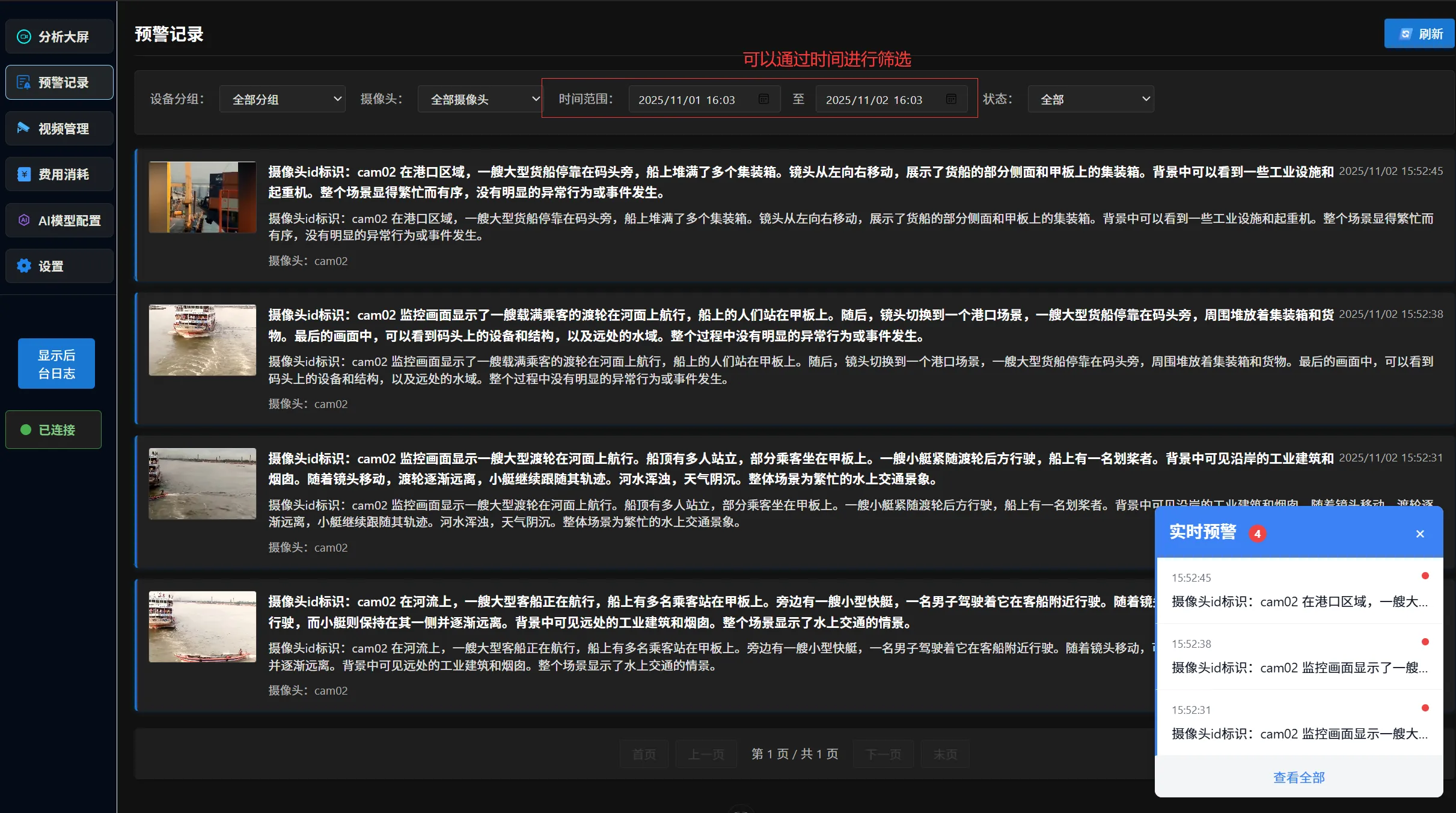Viewport: 1456px width, 813px height.
Task: Click the refresh icon in 刷新 button
Action: click(x=1406, y=34)
